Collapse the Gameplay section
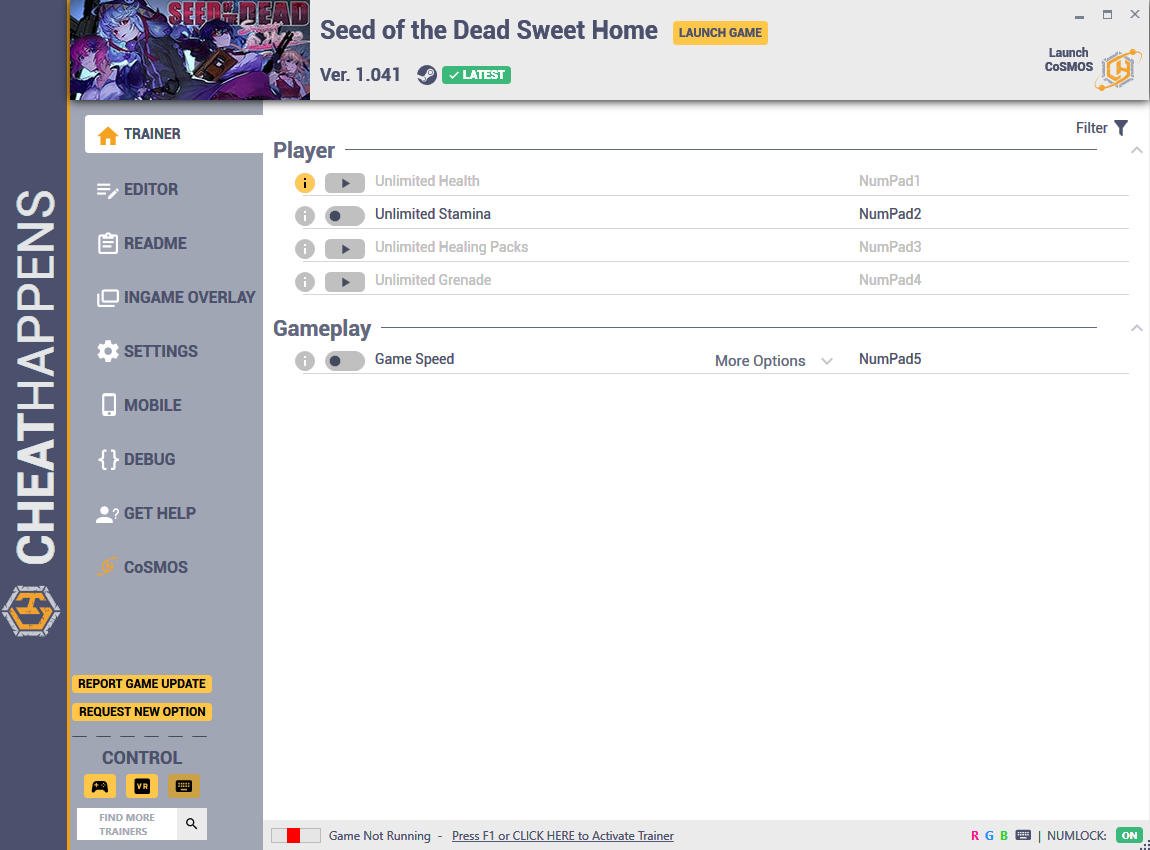Image resolution: width=1150 pixels, height=850 pixels. pyautogui.click(x=1136, y=327)
